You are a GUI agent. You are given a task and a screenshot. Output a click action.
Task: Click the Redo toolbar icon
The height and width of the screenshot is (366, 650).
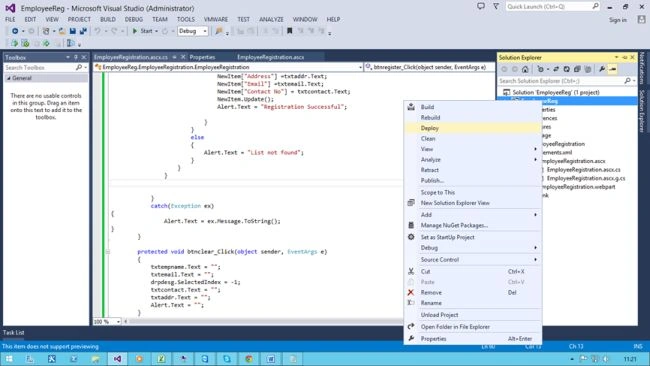(114, 31)
